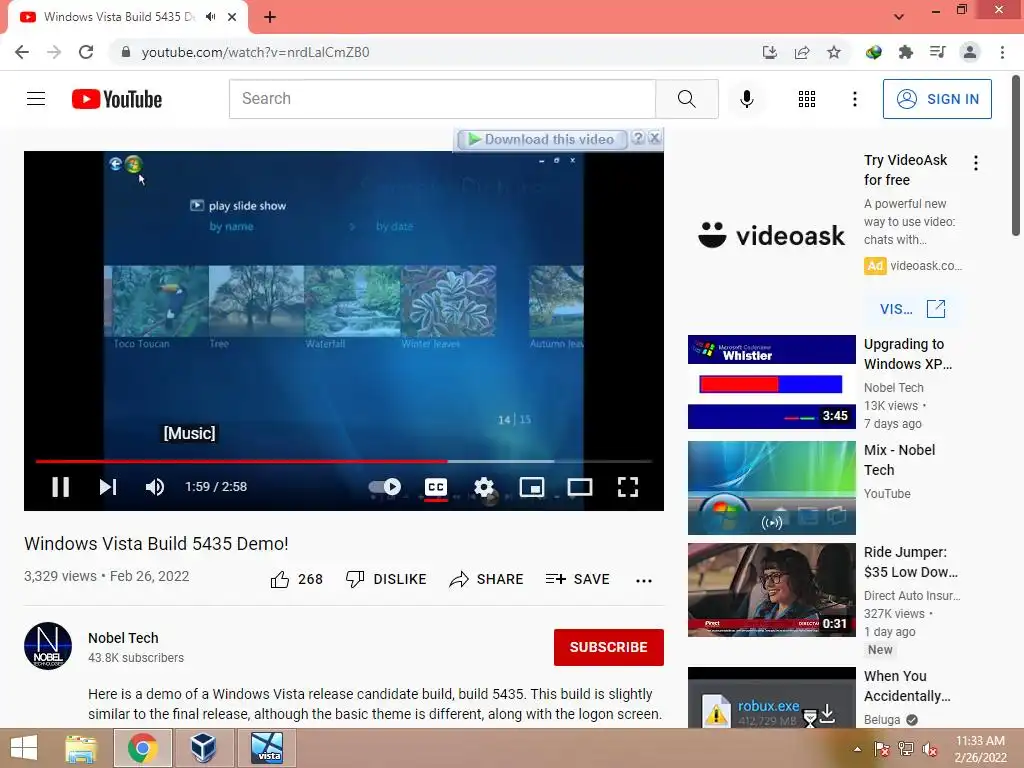Click the taskbar volume icon
Screen dimensions: 1024x768
(930, 749)
